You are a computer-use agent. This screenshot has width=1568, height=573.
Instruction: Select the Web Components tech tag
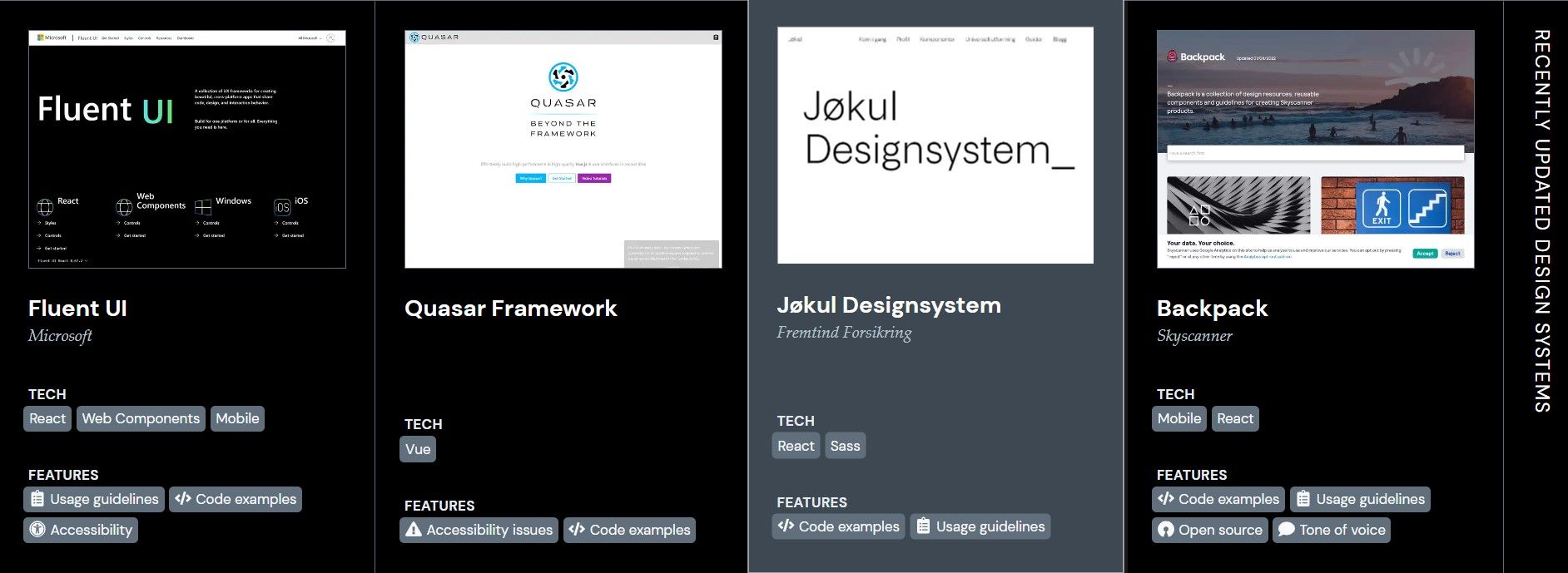pos(141,418)
